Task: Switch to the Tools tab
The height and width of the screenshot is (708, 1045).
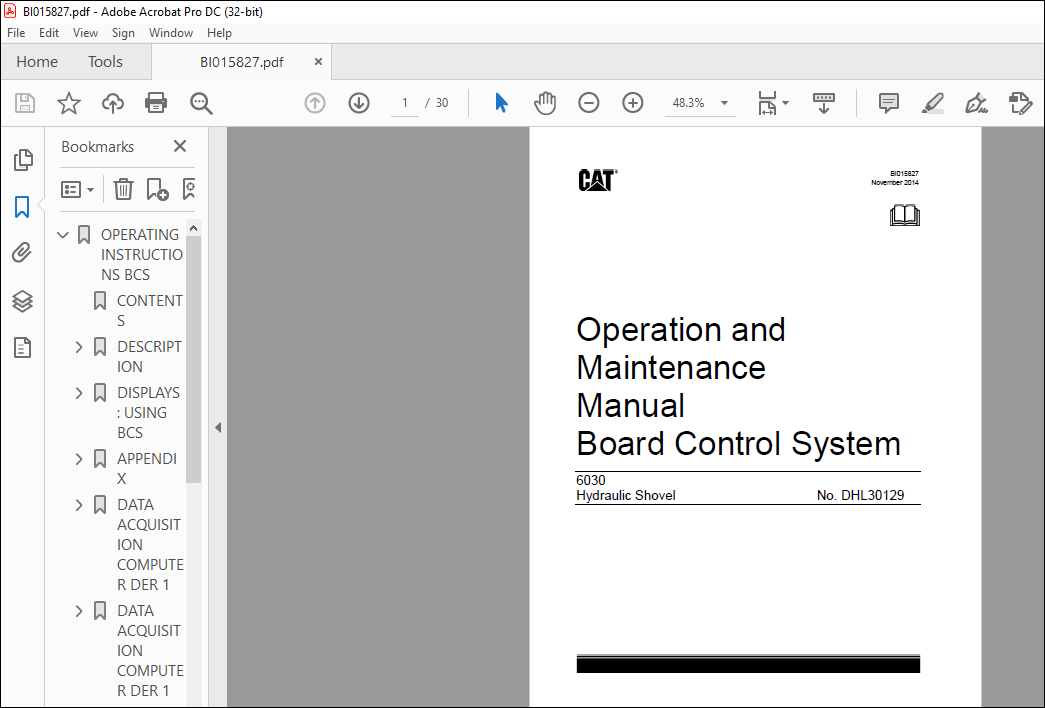Action: (x=105, y=62)
